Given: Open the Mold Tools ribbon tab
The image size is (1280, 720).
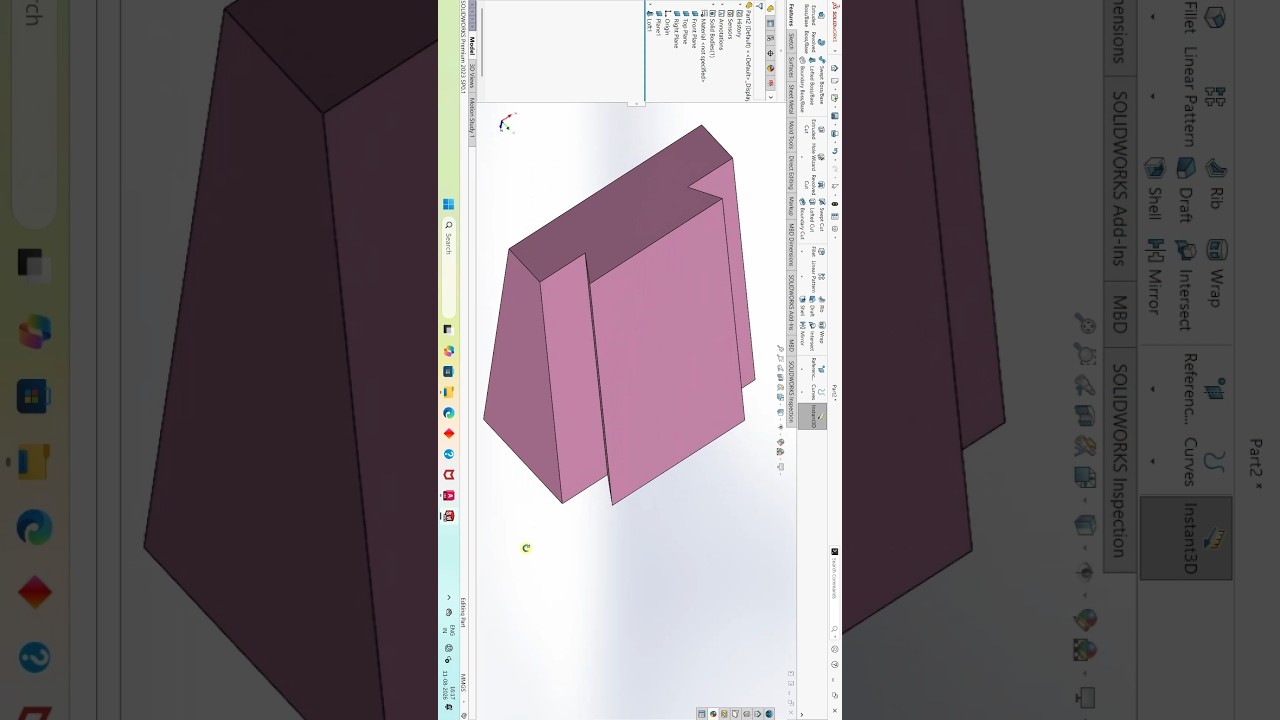Looking at the screenshot, I should (x=790, y=135).
